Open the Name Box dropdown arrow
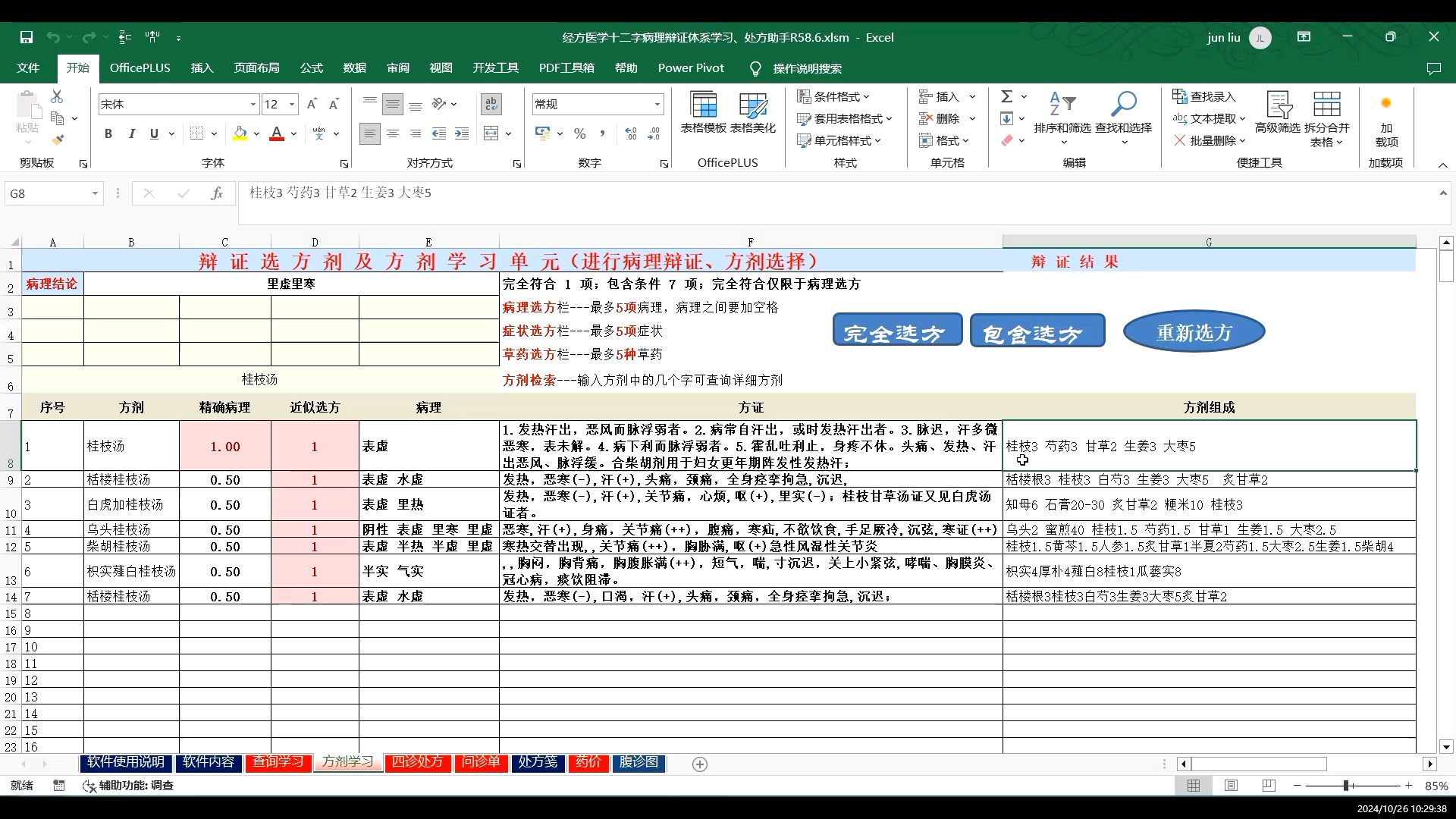 [x=95, y=194]
